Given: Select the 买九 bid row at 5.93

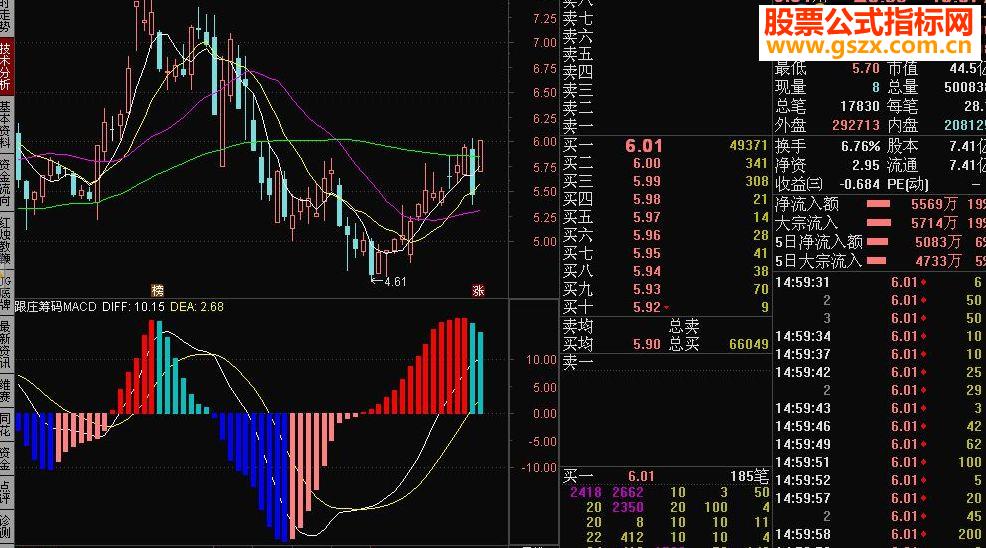Looking at the screenshot, I should pyautogui.click(x=665, y=289).
